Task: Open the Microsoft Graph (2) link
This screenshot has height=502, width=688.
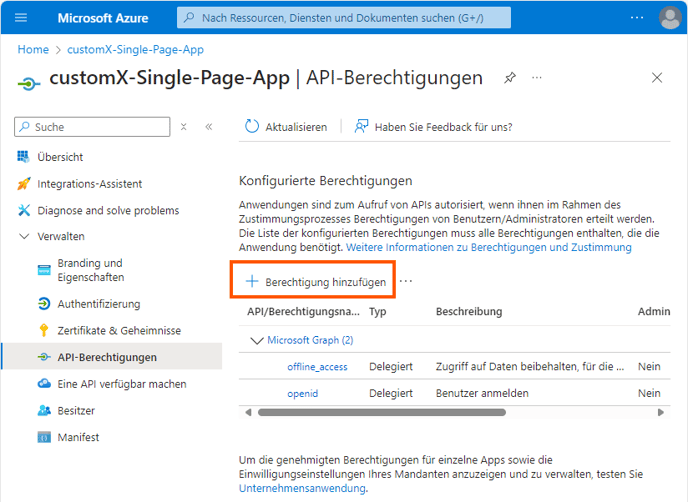Action: coord(310,340)
